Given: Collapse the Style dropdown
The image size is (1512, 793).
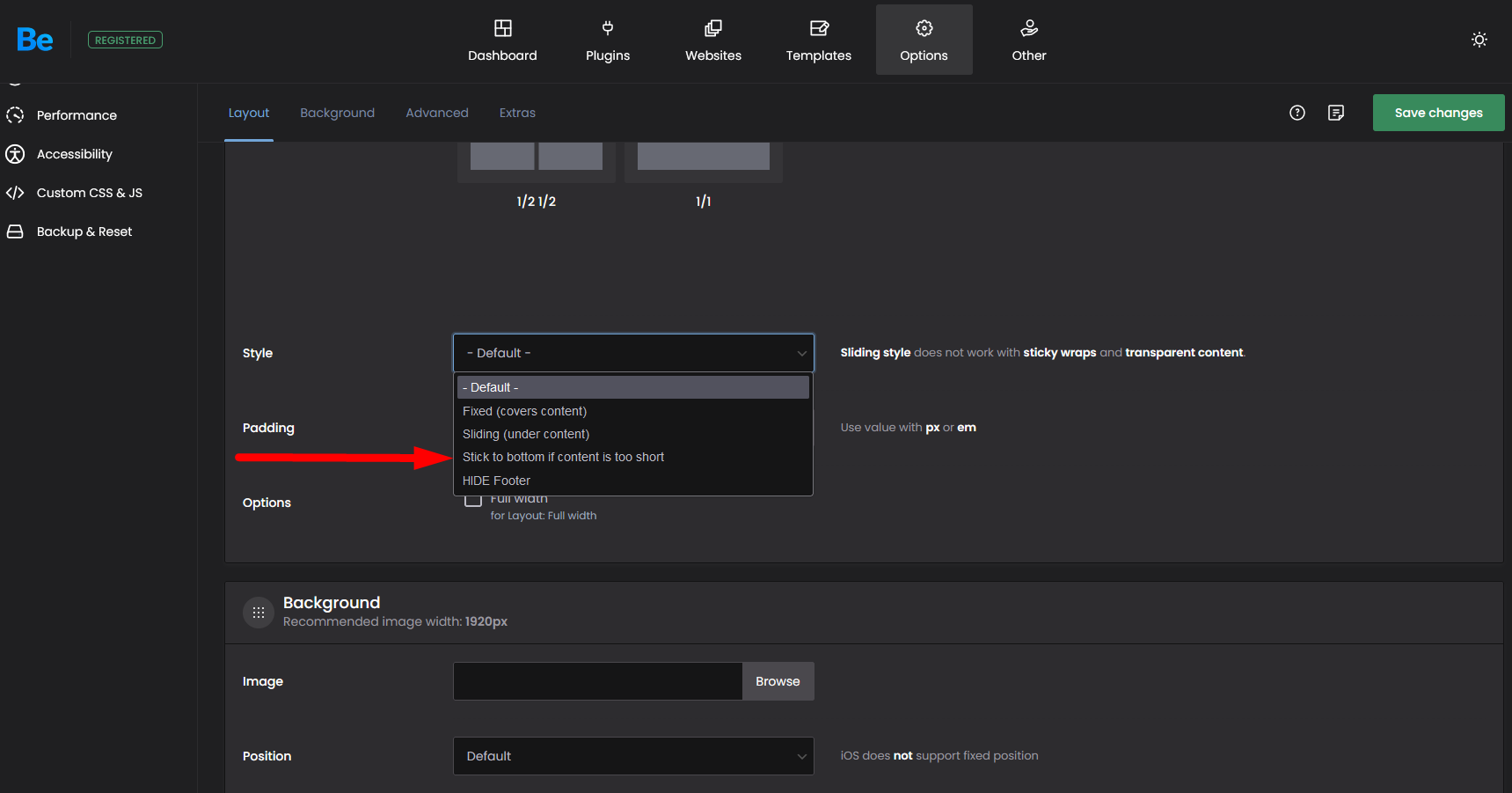Looking at the screenshot, I should (633, 353).
